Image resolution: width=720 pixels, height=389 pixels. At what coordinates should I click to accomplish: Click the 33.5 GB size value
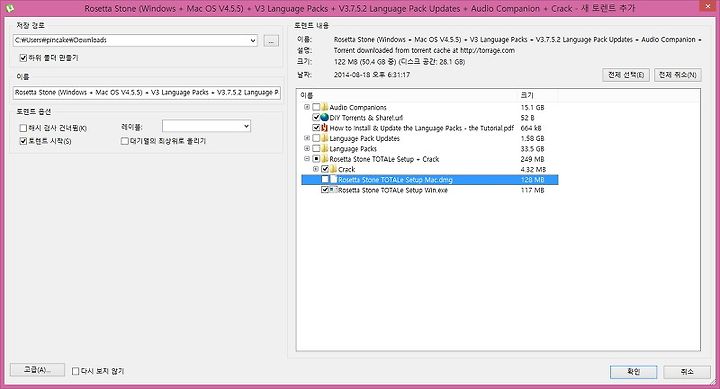click(532, 149)
